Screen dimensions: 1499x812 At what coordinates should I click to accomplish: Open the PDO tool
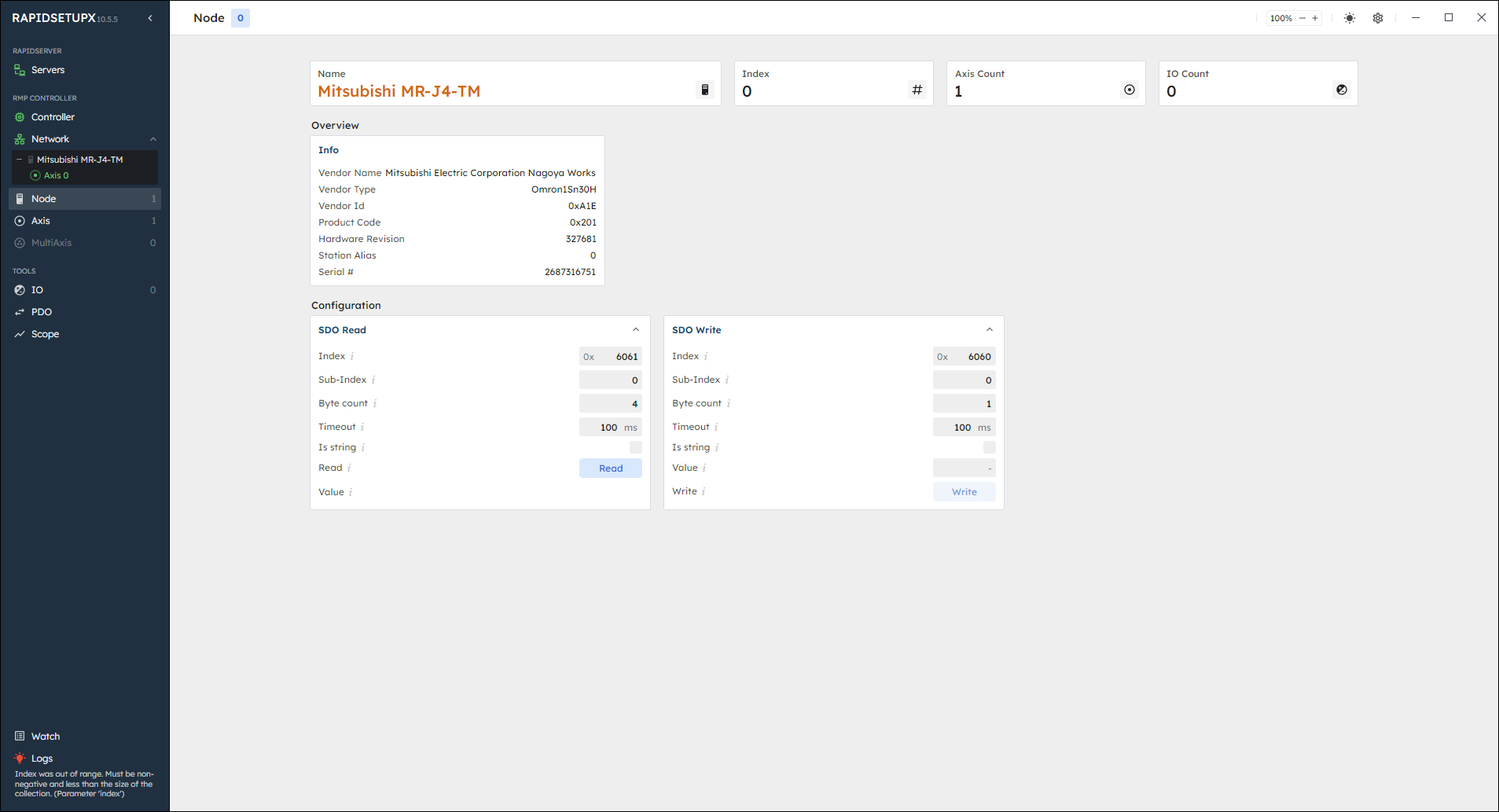click(x=85, y=312)
